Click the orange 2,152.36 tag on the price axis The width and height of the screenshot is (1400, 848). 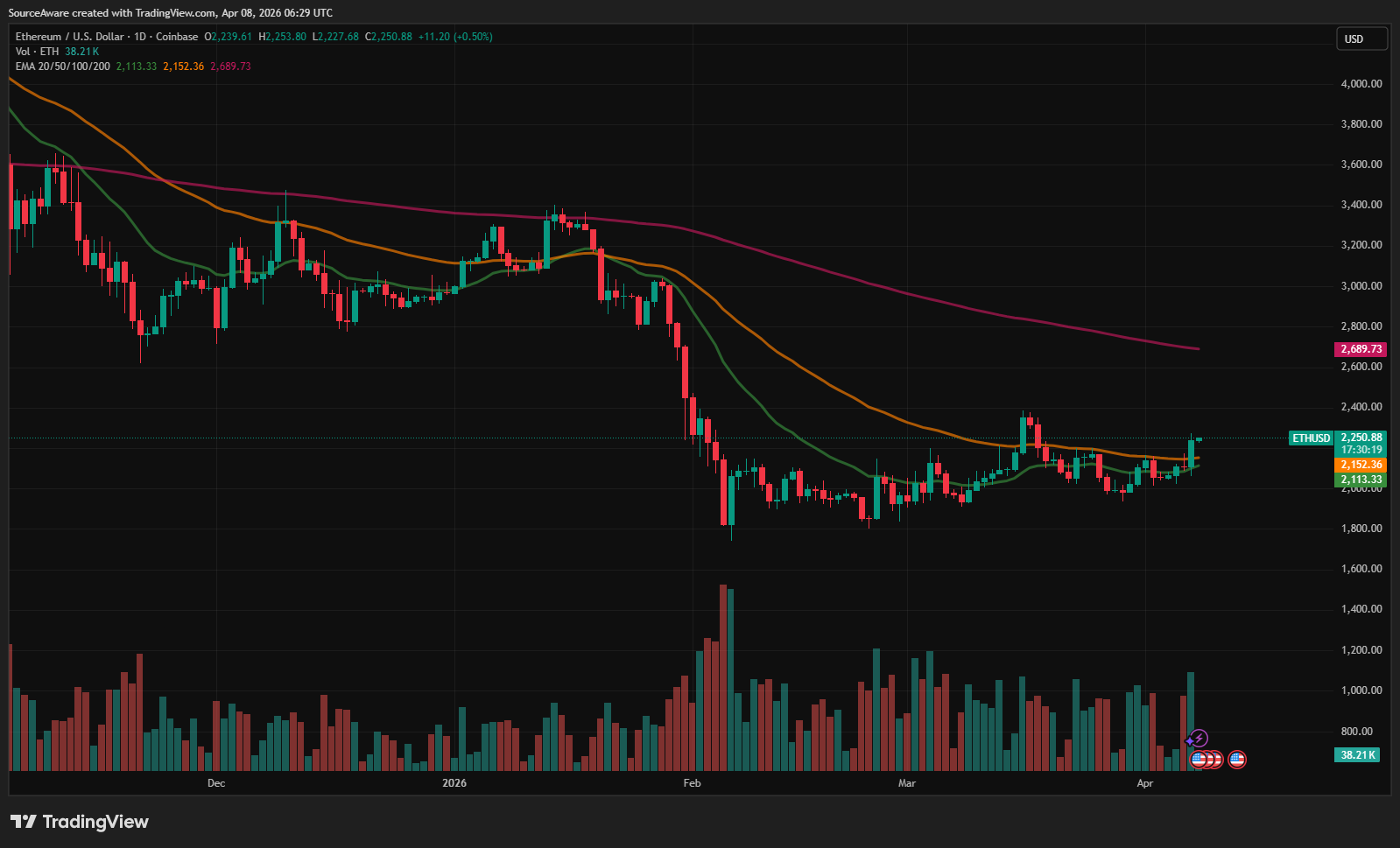(1361, 466)
